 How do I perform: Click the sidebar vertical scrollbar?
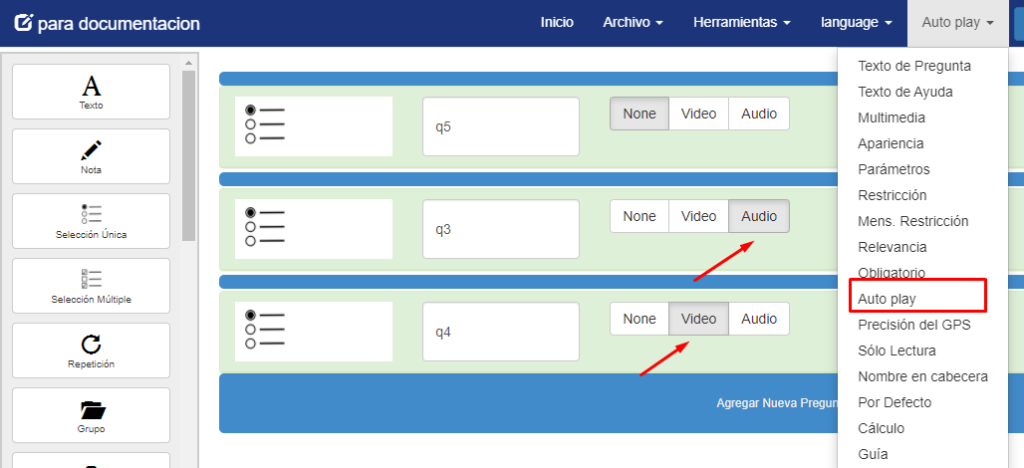(190, 150)
